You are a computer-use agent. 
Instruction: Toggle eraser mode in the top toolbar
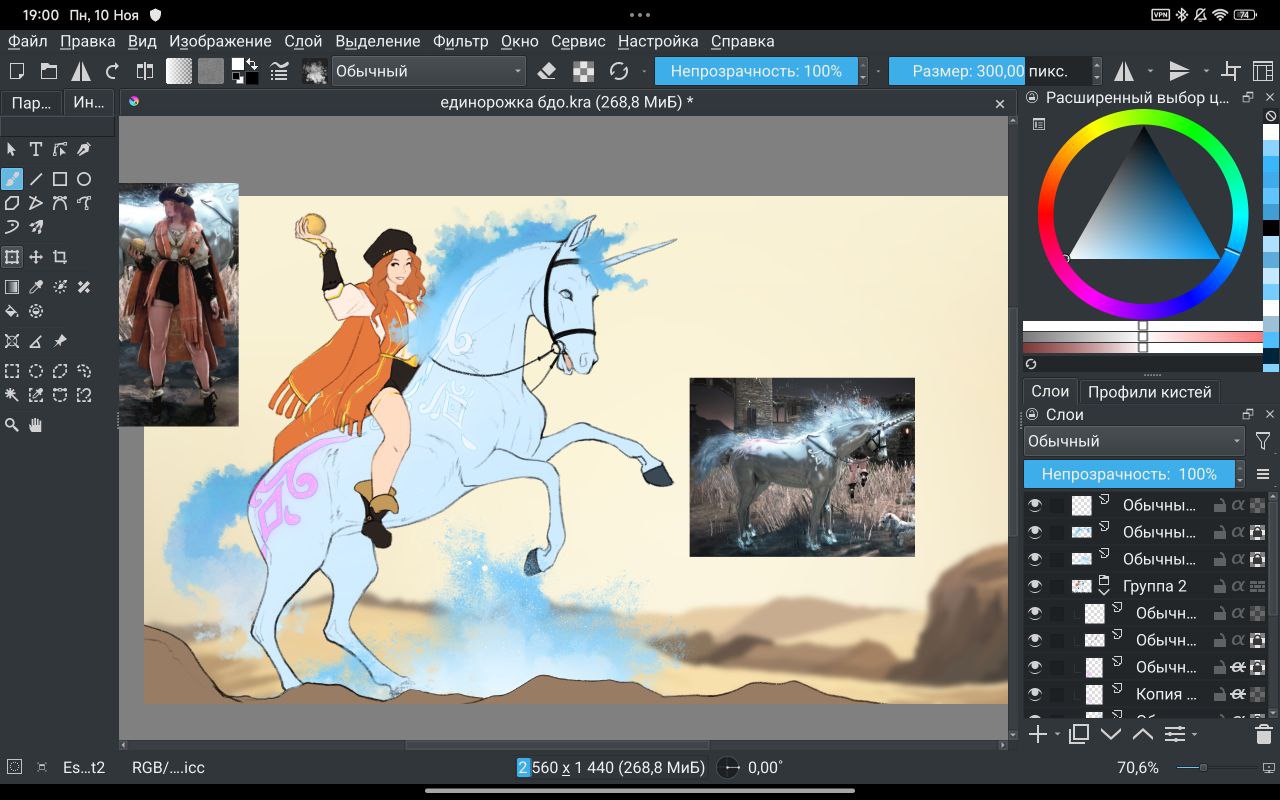(x=546, y=71)
